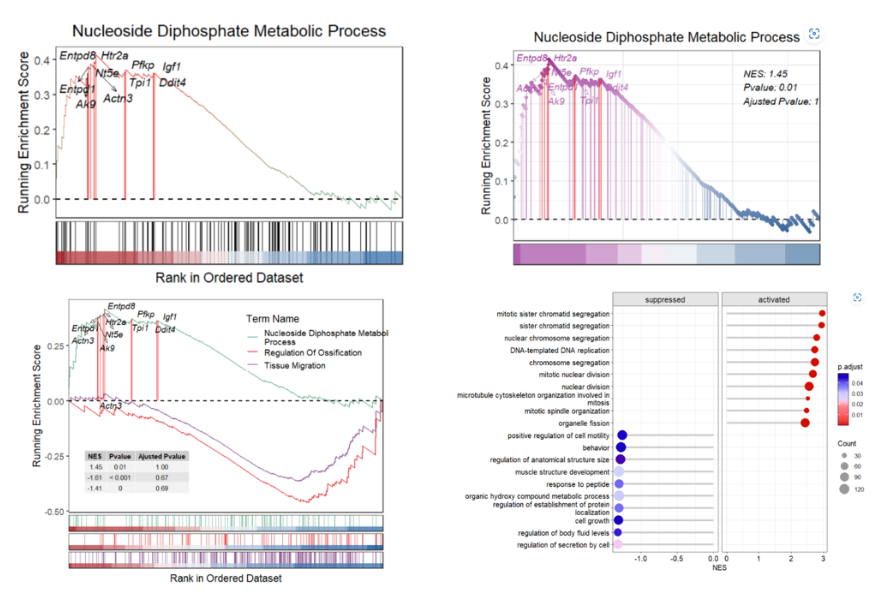
Task: Click the bottom-left Rank in Ordered Dataset axis label
Action: tap(226, 578)
